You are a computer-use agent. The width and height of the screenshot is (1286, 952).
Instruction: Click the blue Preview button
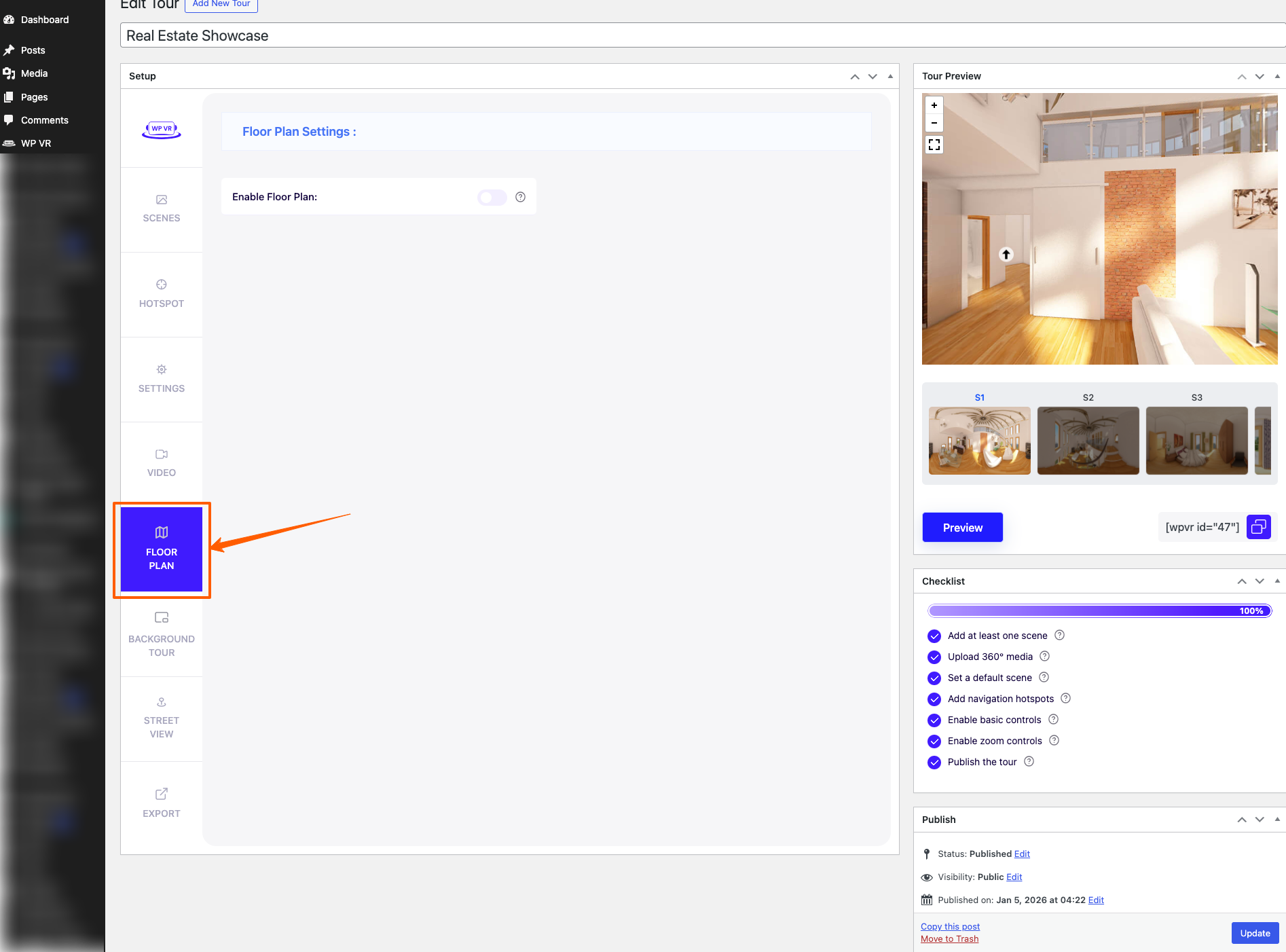point(962,528)
